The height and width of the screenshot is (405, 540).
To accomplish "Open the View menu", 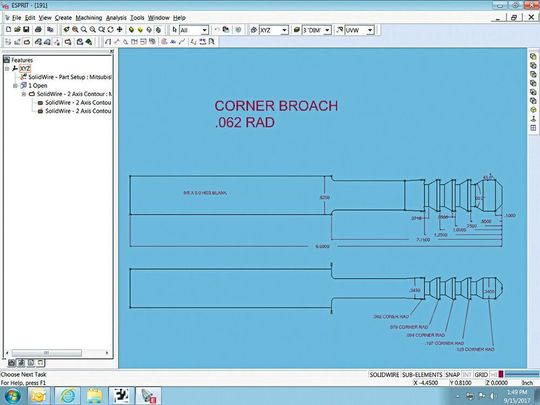I will pyautogui.click(x=45, y=18).
